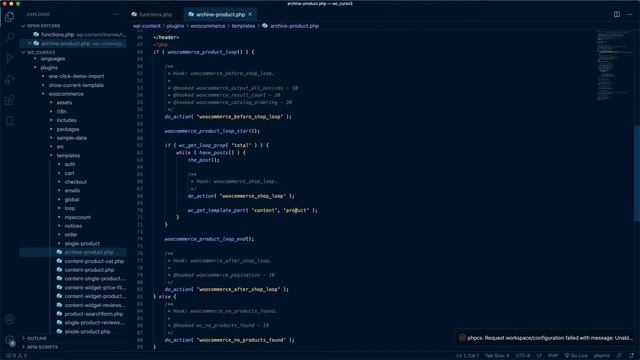Image resolution: width=640 pixels, height=360 pixels.
Task: Open content-product.php in file tree
Action: tap(89, 270)
